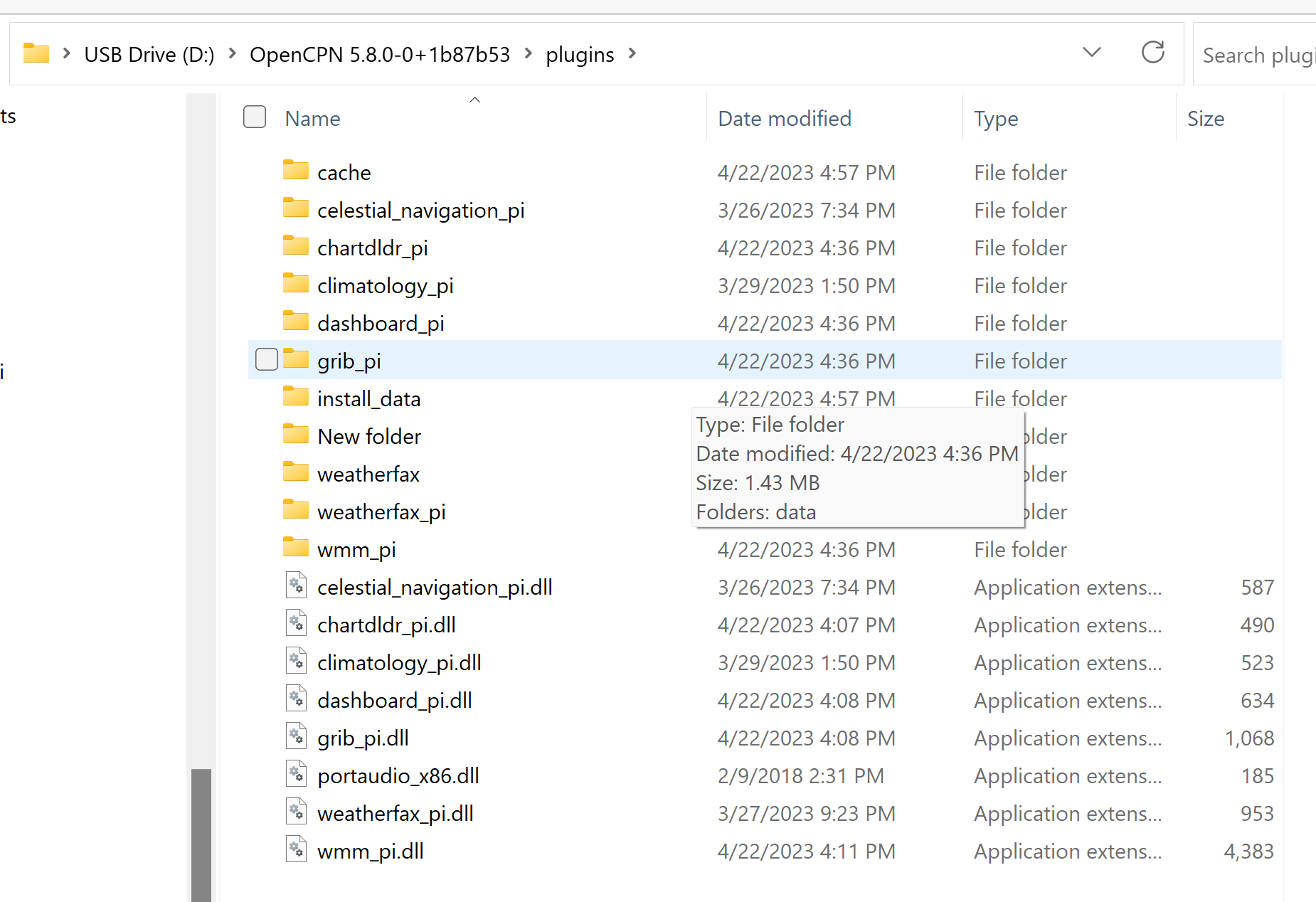Refresh the folder view

pyautogui.click(x=1152, y=53)
